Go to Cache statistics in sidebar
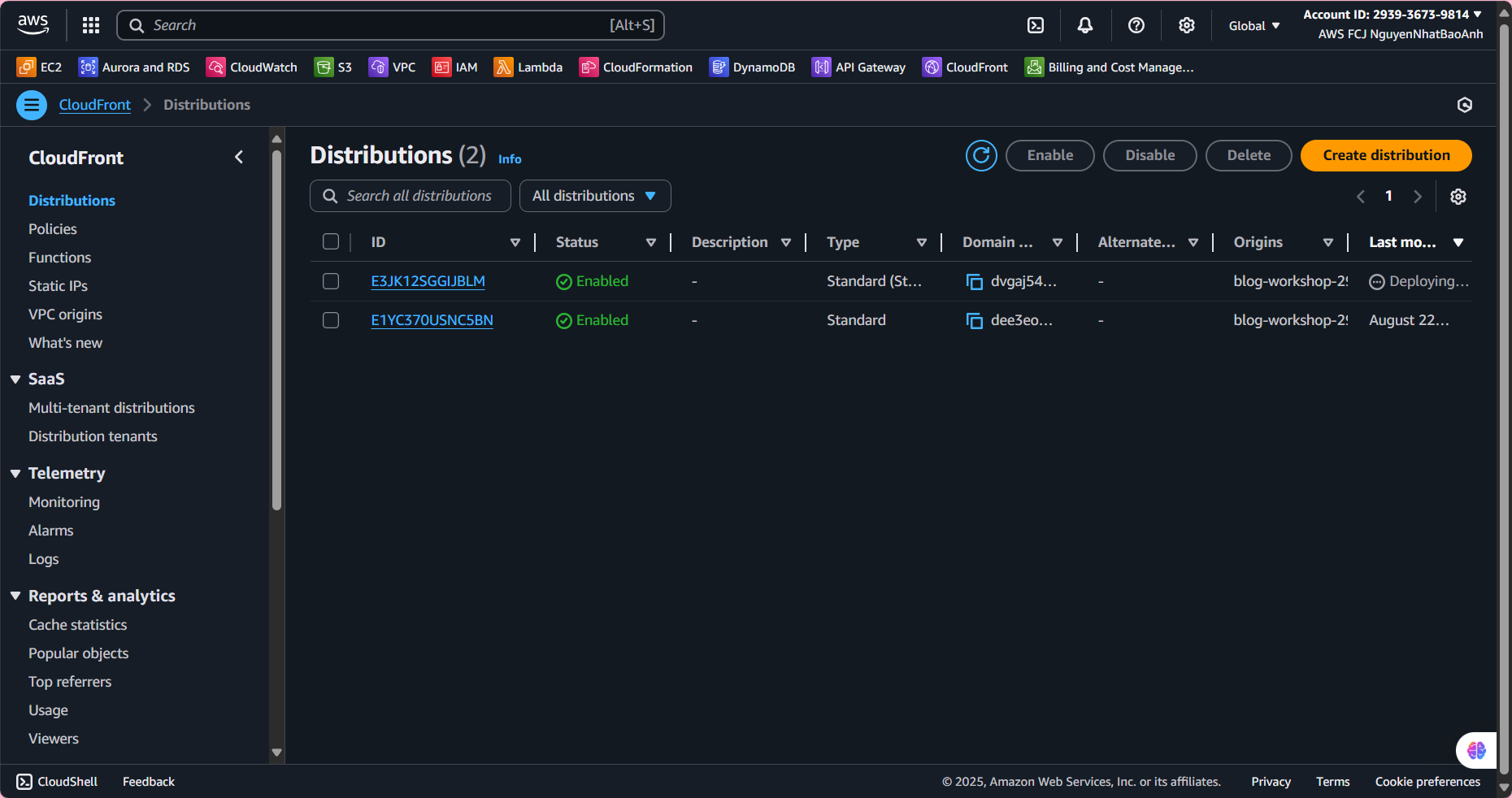 tap(78, 625)
